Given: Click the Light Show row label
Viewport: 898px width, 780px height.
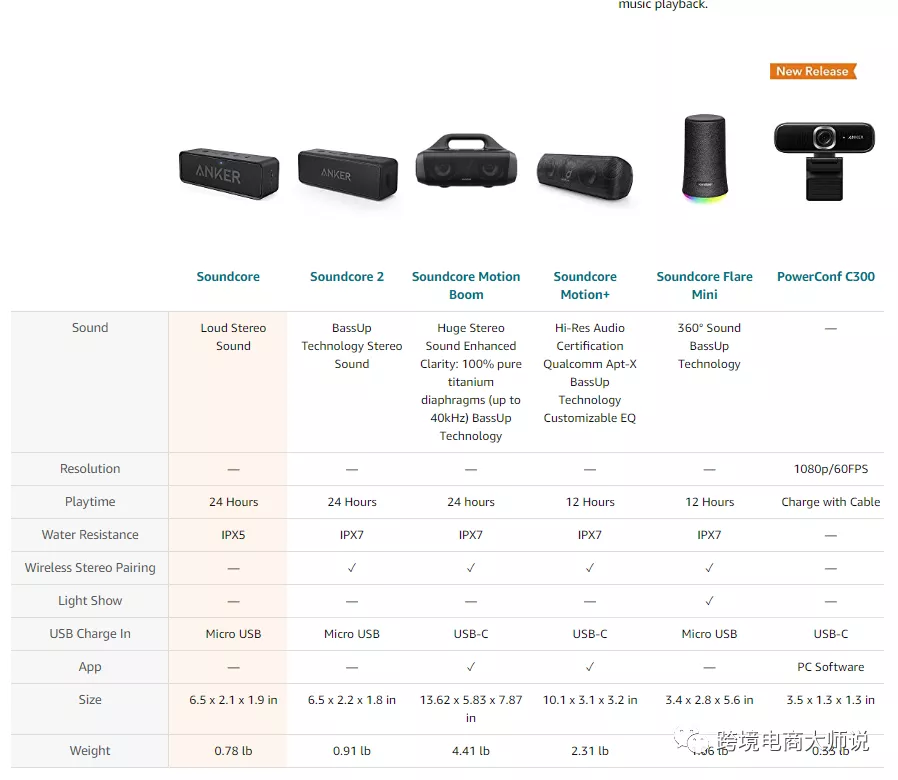Looking at the screenshot, I should pos(90,601).
